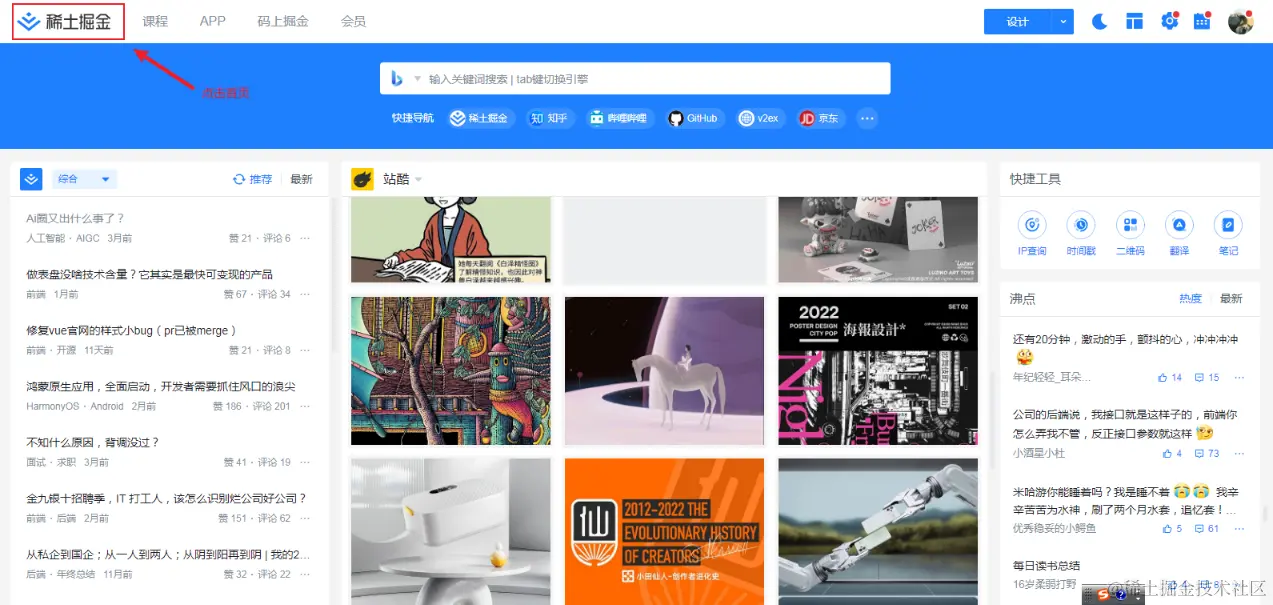Open the robot arm render thumbnail

point(878,531)
